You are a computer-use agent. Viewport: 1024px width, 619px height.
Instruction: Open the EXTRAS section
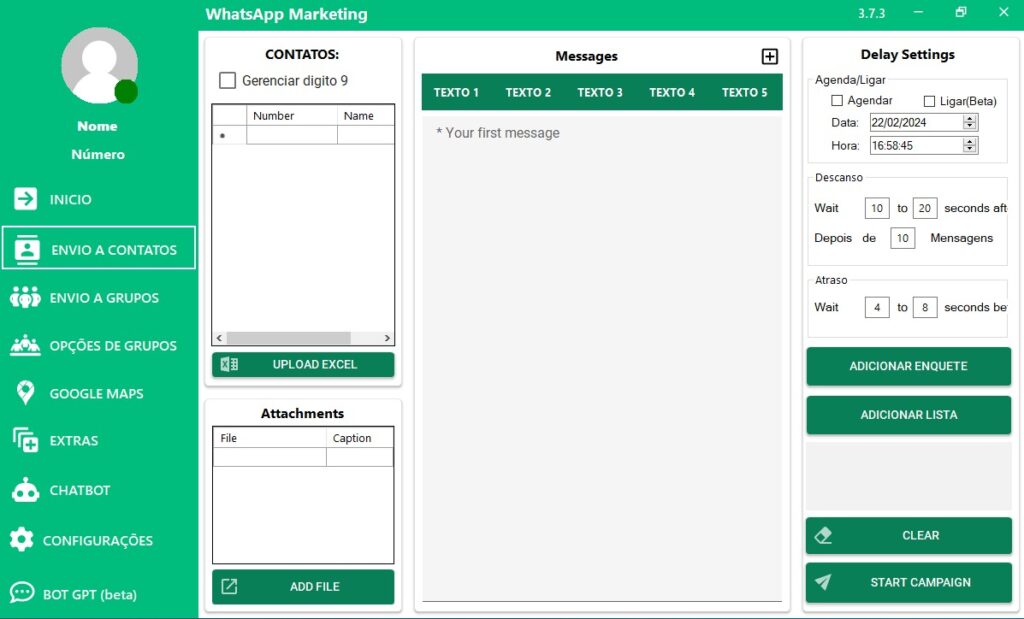74,441
